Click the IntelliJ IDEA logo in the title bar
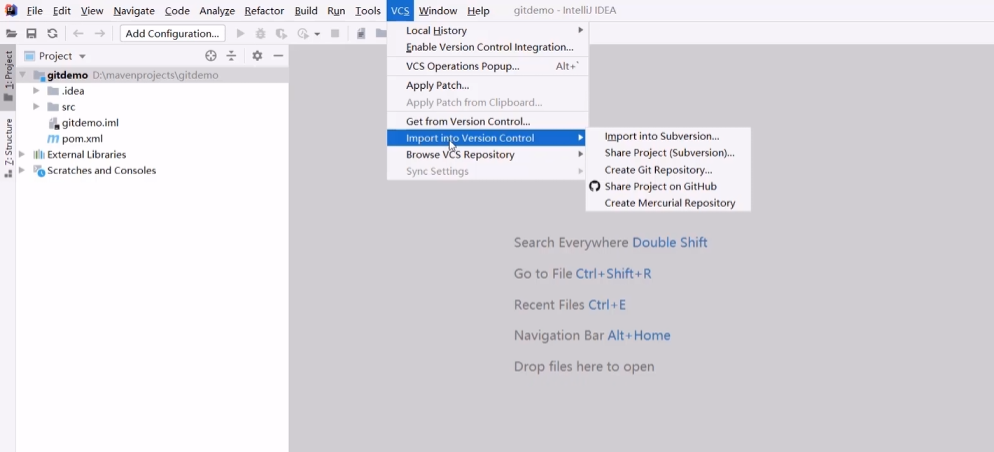 pos(11,10)
